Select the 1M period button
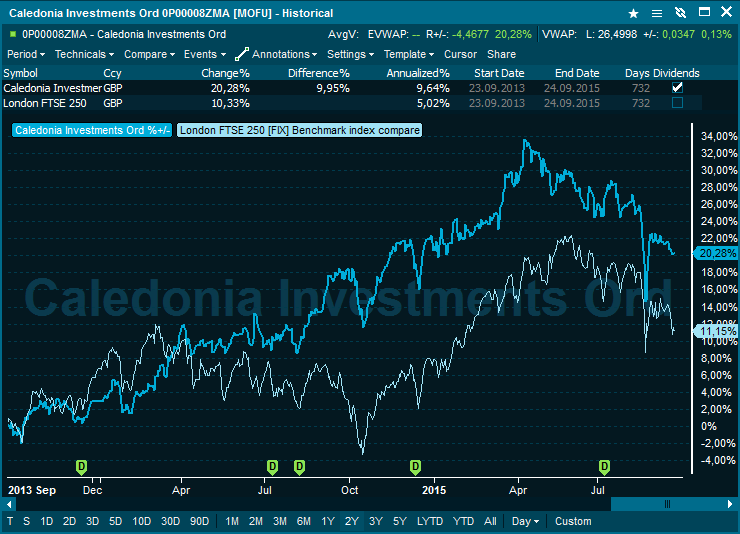The image size is (740, 534). pyautogui.click(x=232, y=521)
